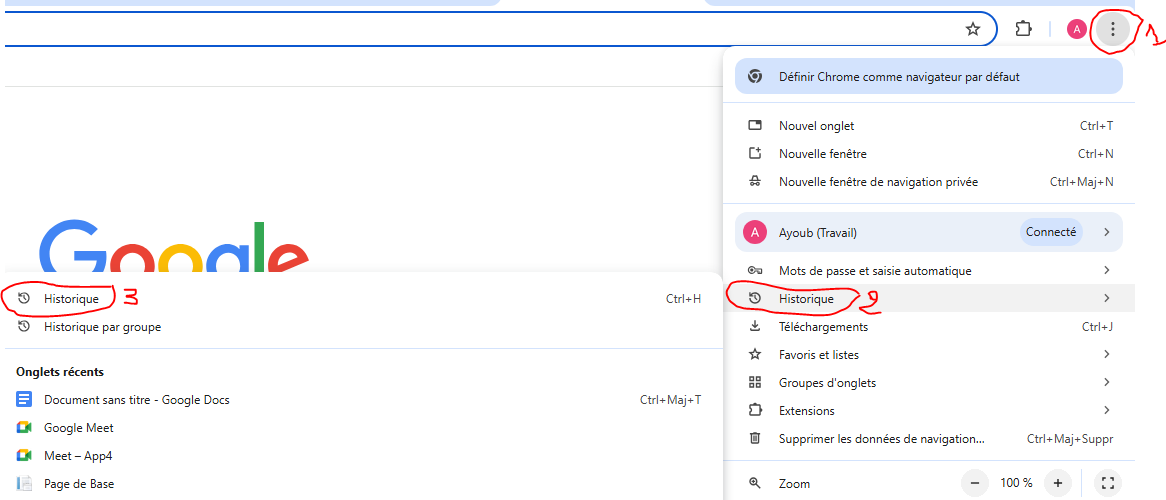Click the puzzle icon beside Extensions menu entry
Image resolution: width=1166 pixels, height=500 pixels.
pos(755,411)
